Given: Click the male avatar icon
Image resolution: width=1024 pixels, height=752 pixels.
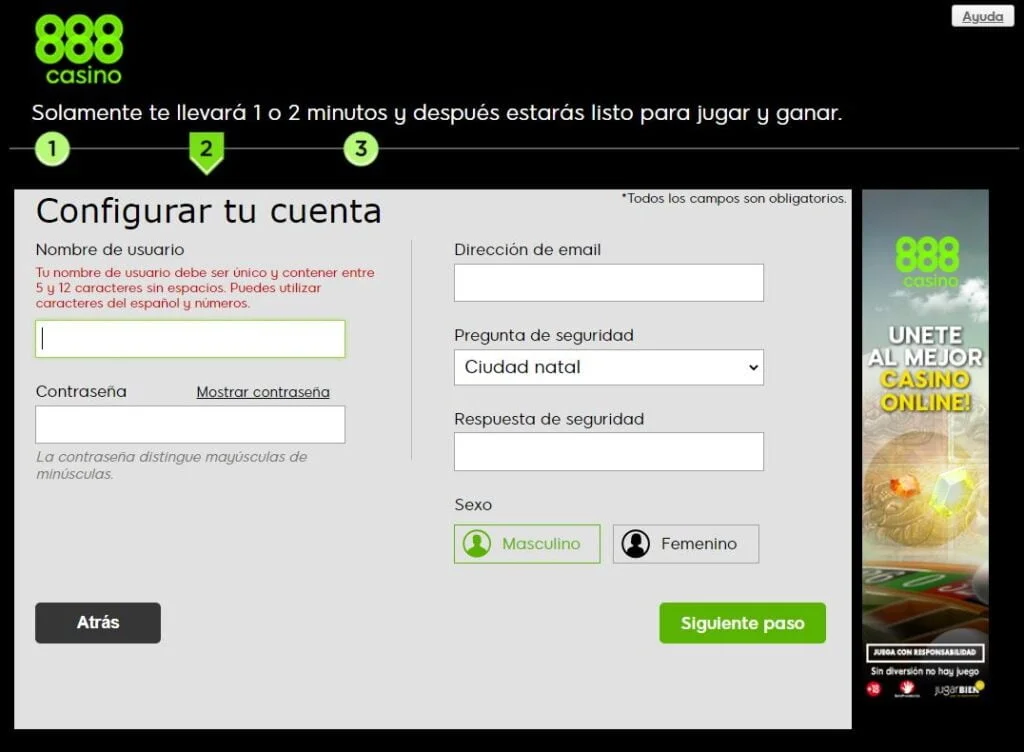Looking at the screenshot, I should (x=477, y=544).
